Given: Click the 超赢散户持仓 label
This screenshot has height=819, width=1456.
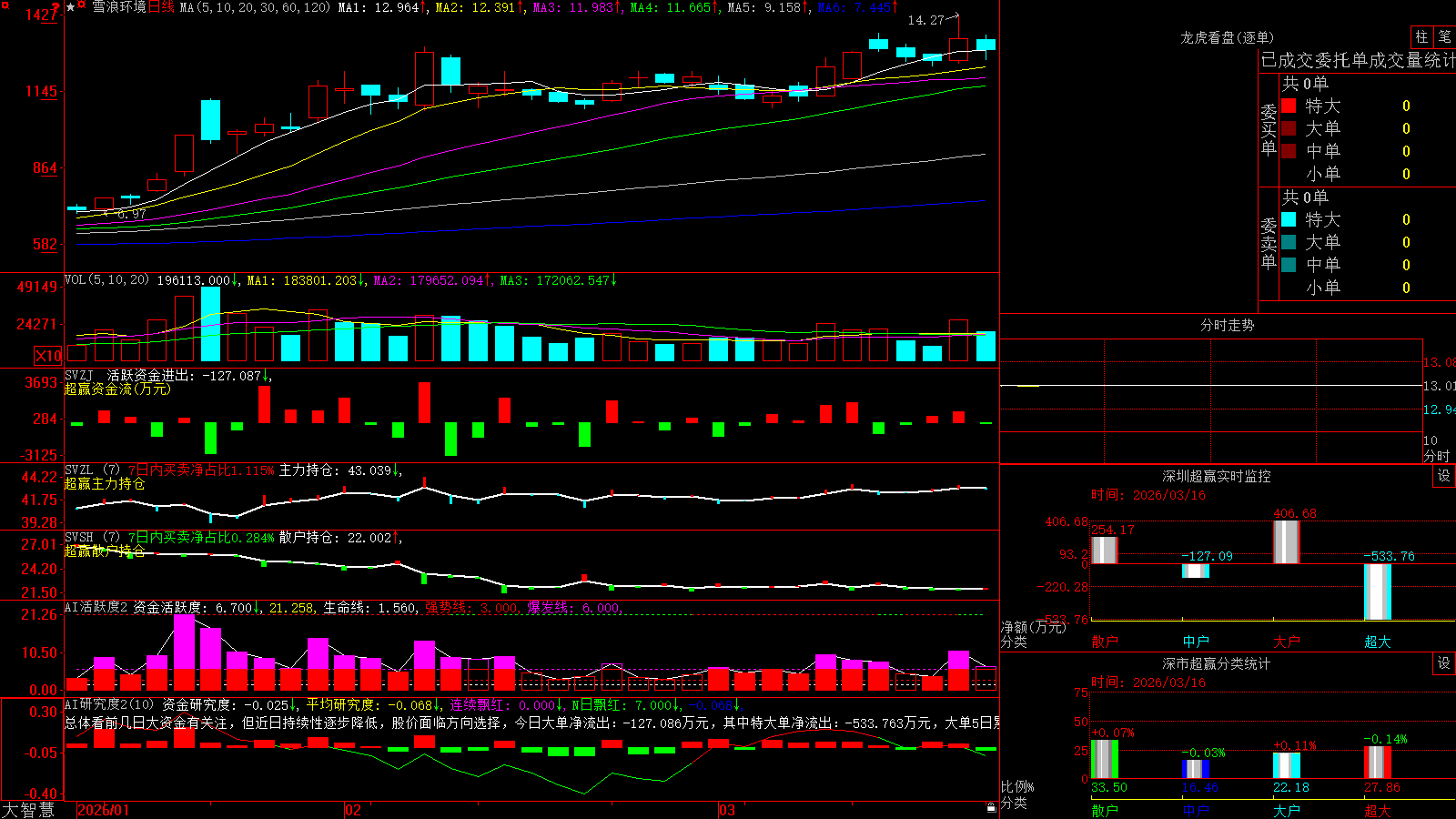Looking at the screenshot, I should 105,551.
